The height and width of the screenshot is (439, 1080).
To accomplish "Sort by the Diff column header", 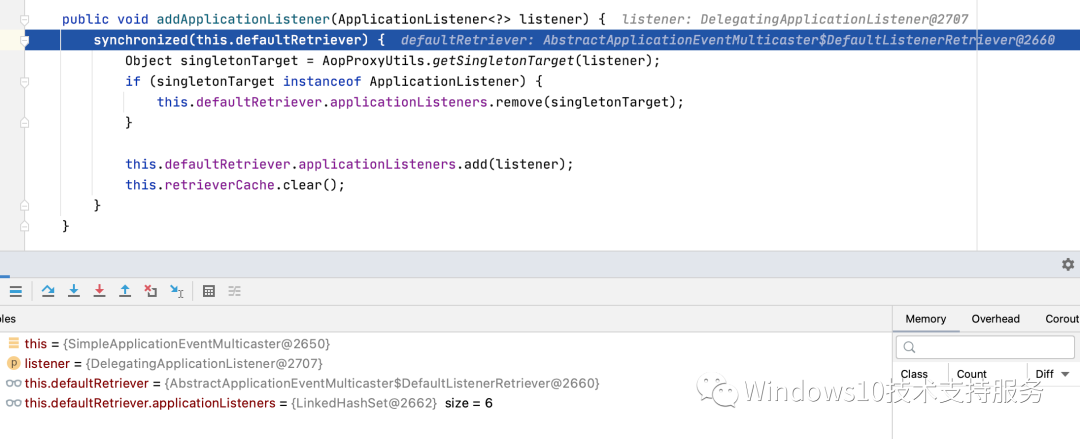I will pyautogui.click(x=1044, y=374).
